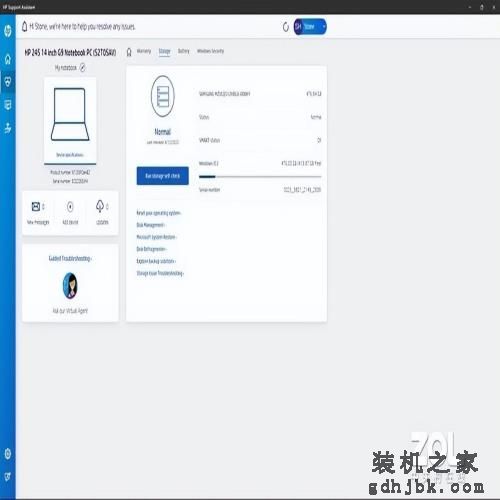
Task: Click the bell icon before the Memory tab
Action: click(x=129, y=52)
